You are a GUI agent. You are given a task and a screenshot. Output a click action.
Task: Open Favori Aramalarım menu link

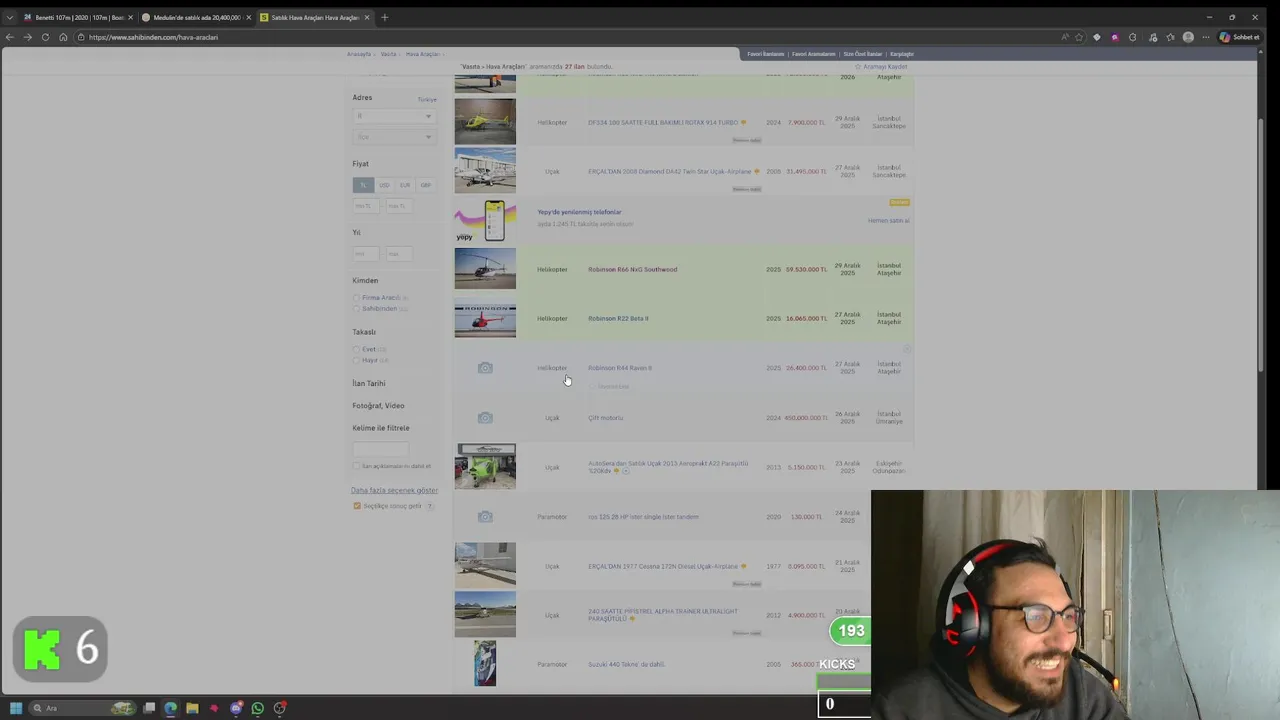(813, 54)
